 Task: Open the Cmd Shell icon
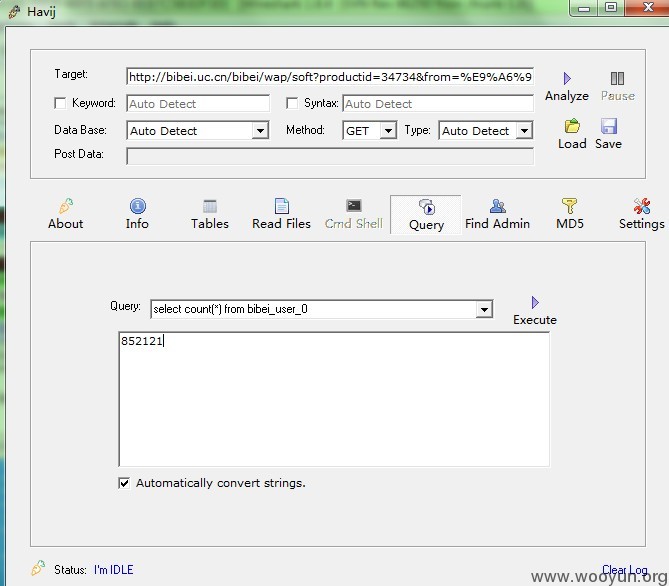(354, 205)
